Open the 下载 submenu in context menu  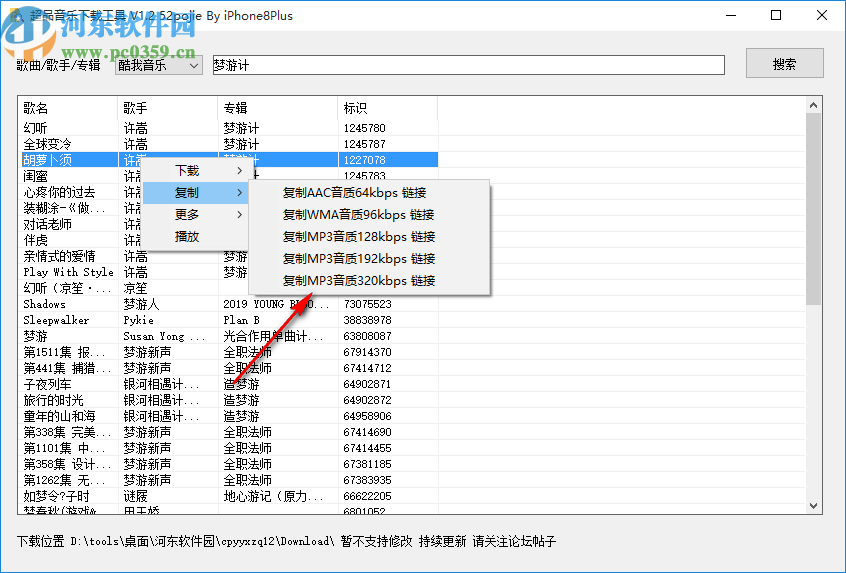[195, 170]
